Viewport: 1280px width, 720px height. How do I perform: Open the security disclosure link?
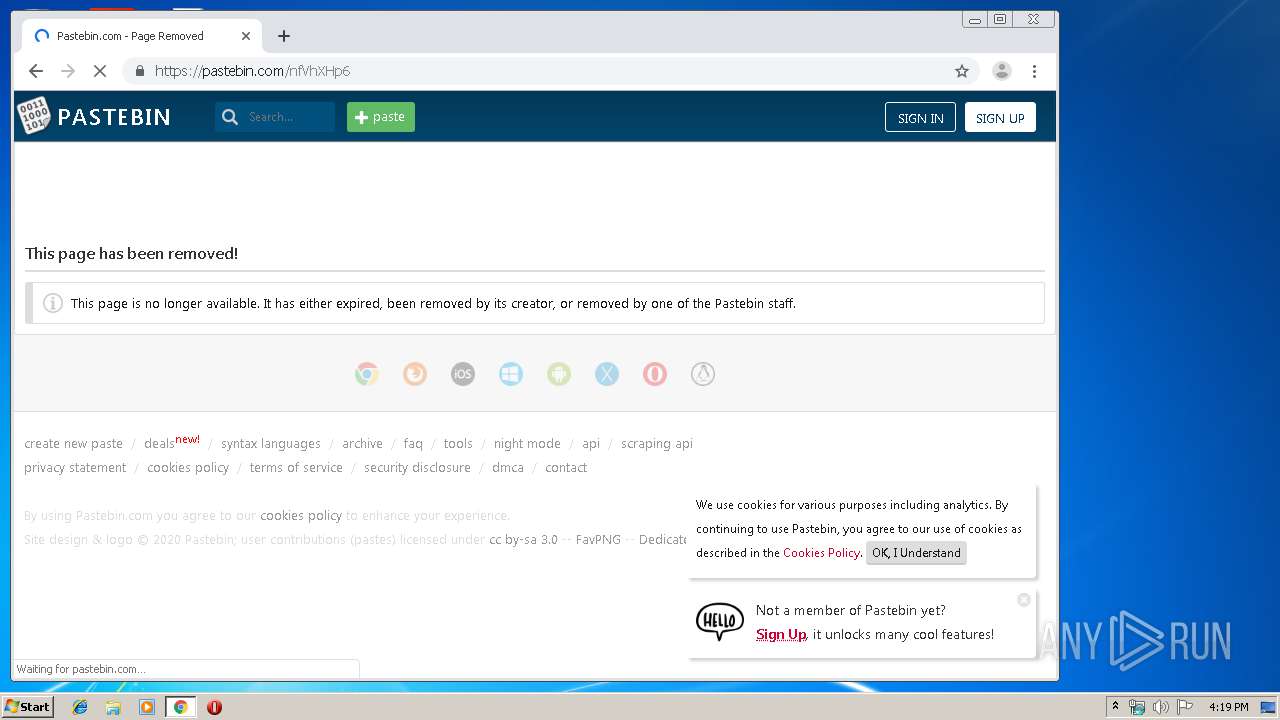(x=417, y=468)
